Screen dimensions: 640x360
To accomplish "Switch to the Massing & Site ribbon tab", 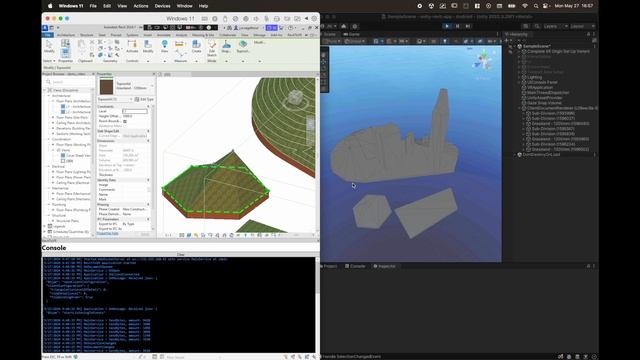I will [x=203, y=36].
